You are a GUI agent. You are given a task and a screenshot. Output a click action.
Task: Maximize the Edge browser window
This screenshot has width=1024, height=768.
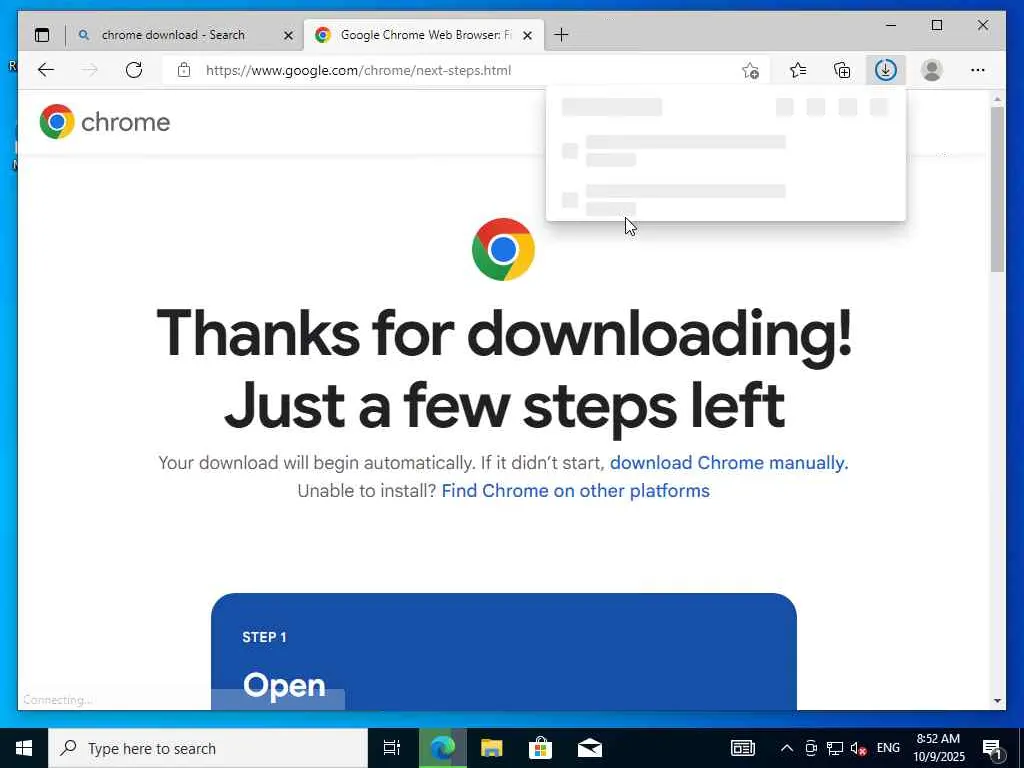[936, 25]
